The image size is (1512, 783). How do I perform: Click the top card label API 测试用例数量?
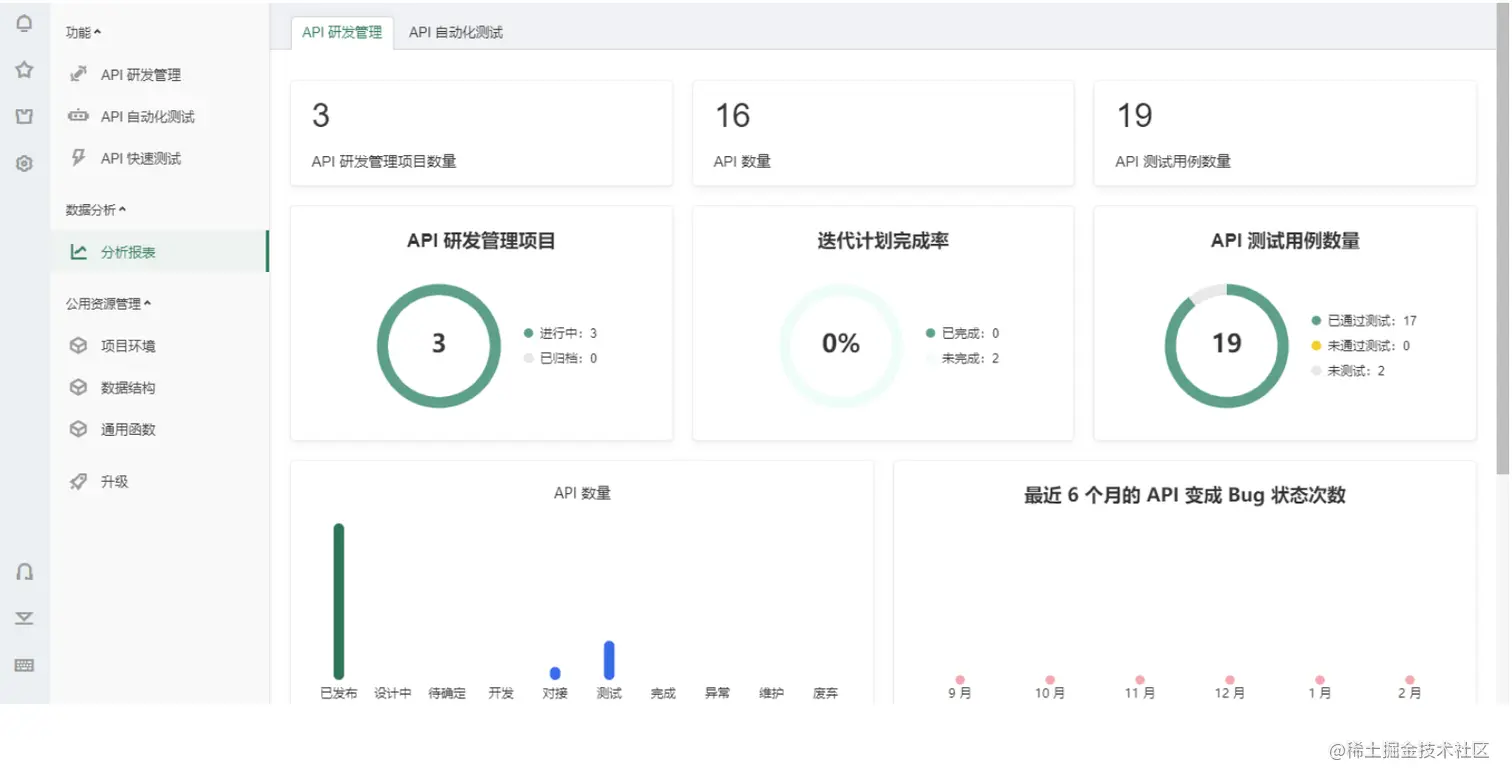[x=1173, y=161]
